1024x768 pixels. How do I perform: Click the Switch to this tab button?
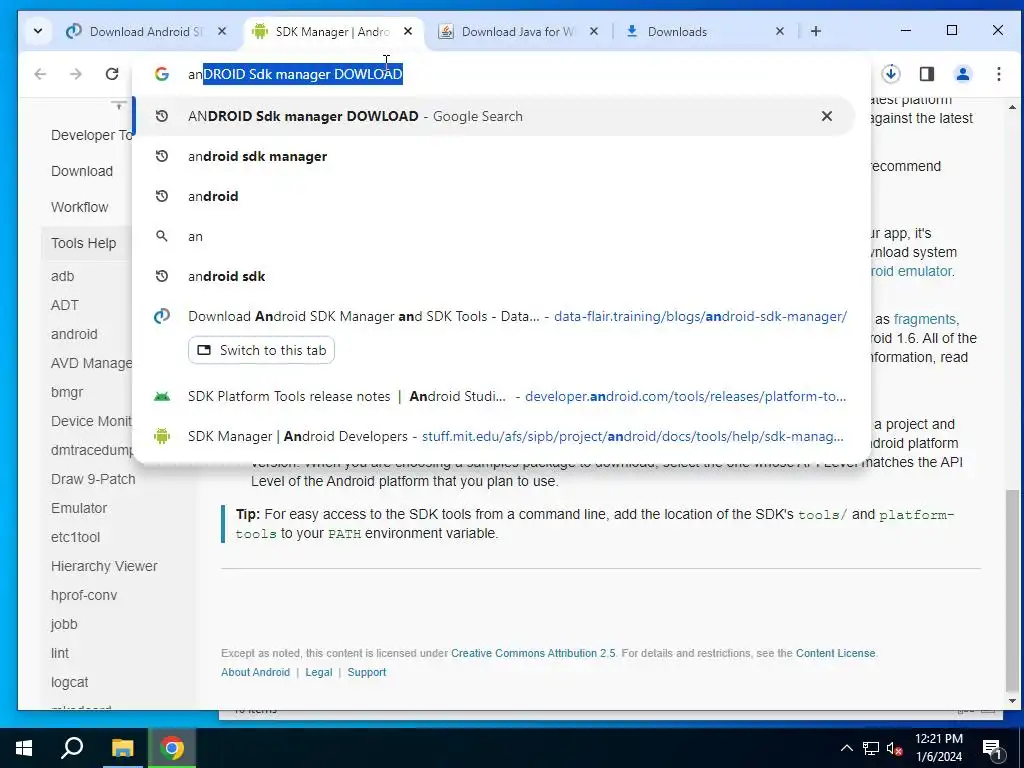[x=261, y=350]
